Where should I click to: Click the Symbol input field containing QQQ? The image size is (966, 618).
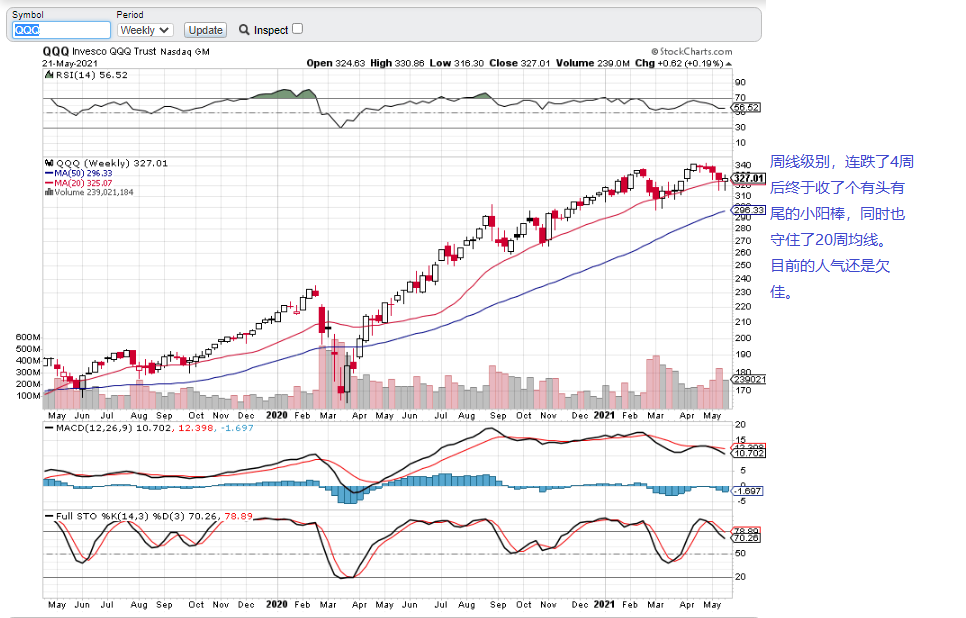point(61,30)
